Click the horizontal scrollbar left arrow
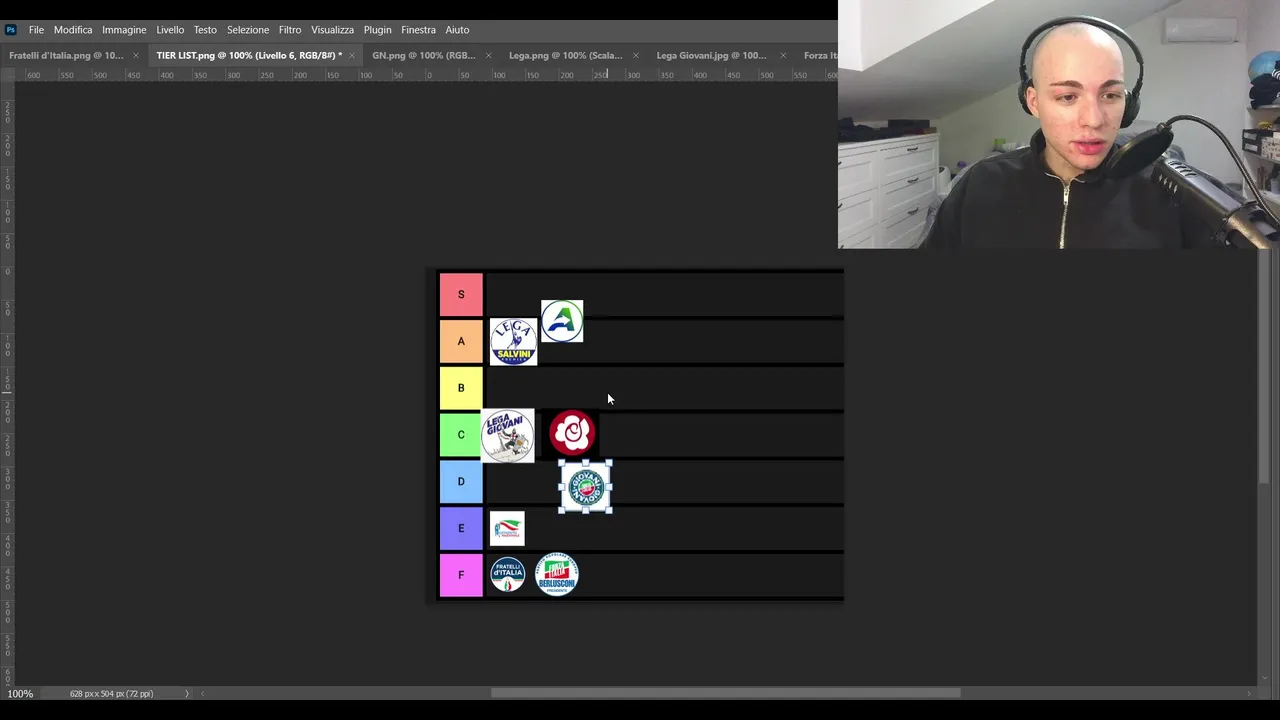1280x720 pixels. [203, 693]
